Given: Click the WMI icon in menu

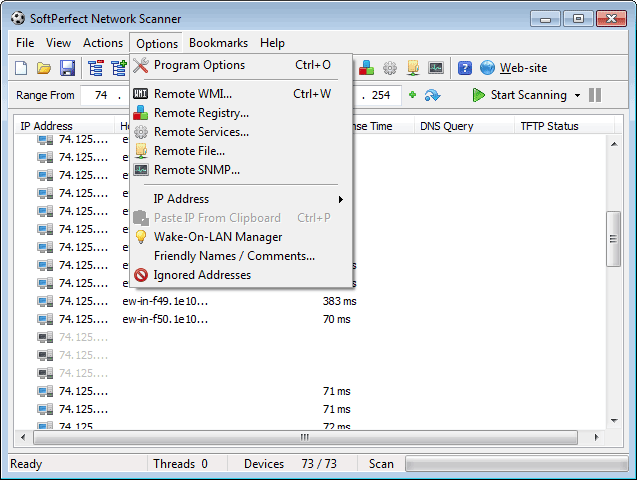Looking at the screenshot, I should 141,94.
